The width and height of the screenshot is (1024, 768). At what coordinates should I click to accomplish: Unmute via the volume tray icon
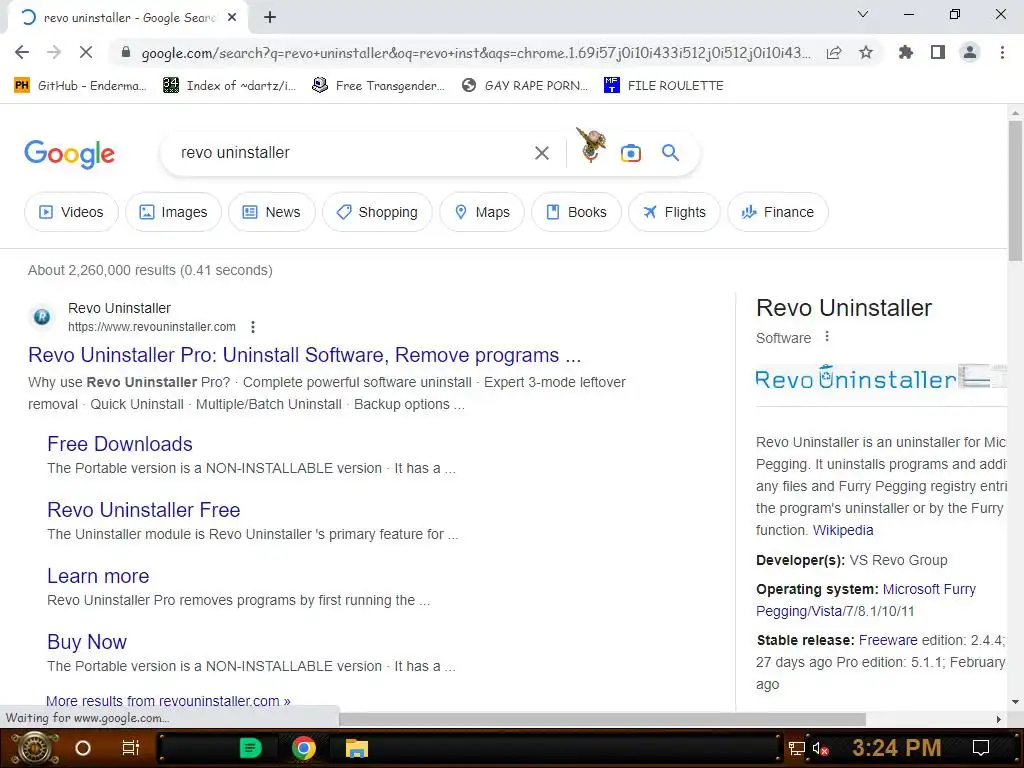point(820,748)
